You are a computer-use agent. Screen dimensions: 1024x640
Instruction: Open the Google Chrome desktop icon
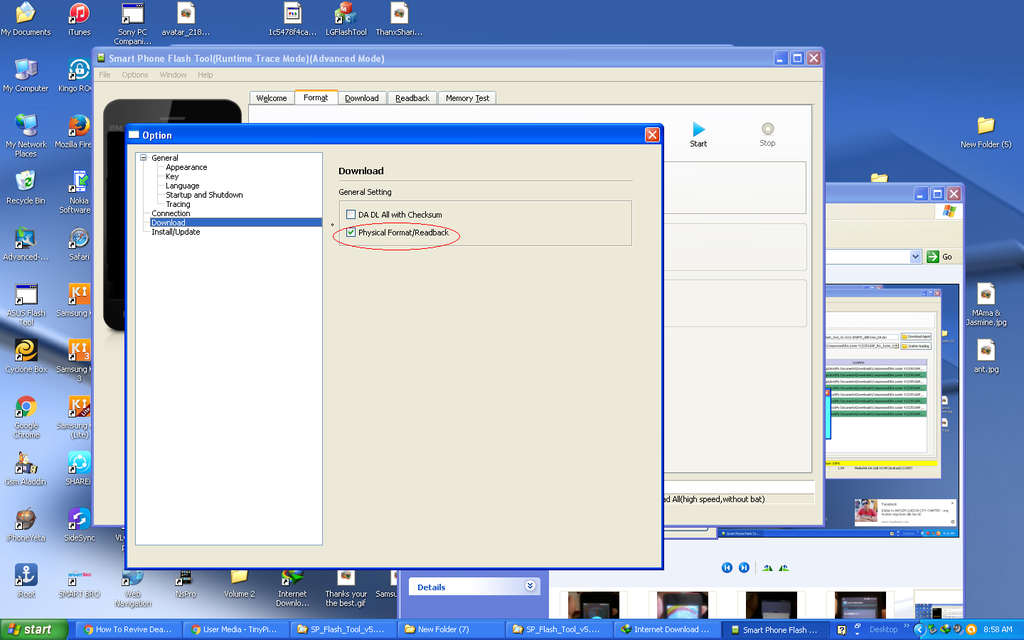point(26,408)
